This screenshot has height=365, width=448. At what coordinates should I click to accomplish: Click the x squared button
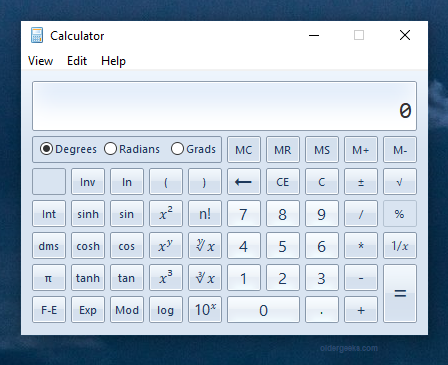[166, 214]
